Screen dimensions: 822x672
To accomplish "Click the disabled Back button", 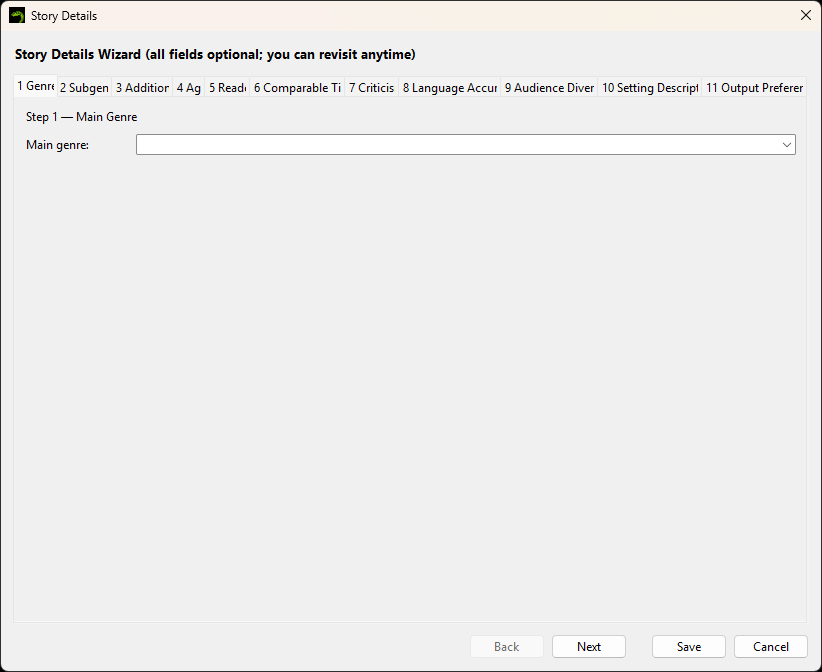I will point(507,646).
